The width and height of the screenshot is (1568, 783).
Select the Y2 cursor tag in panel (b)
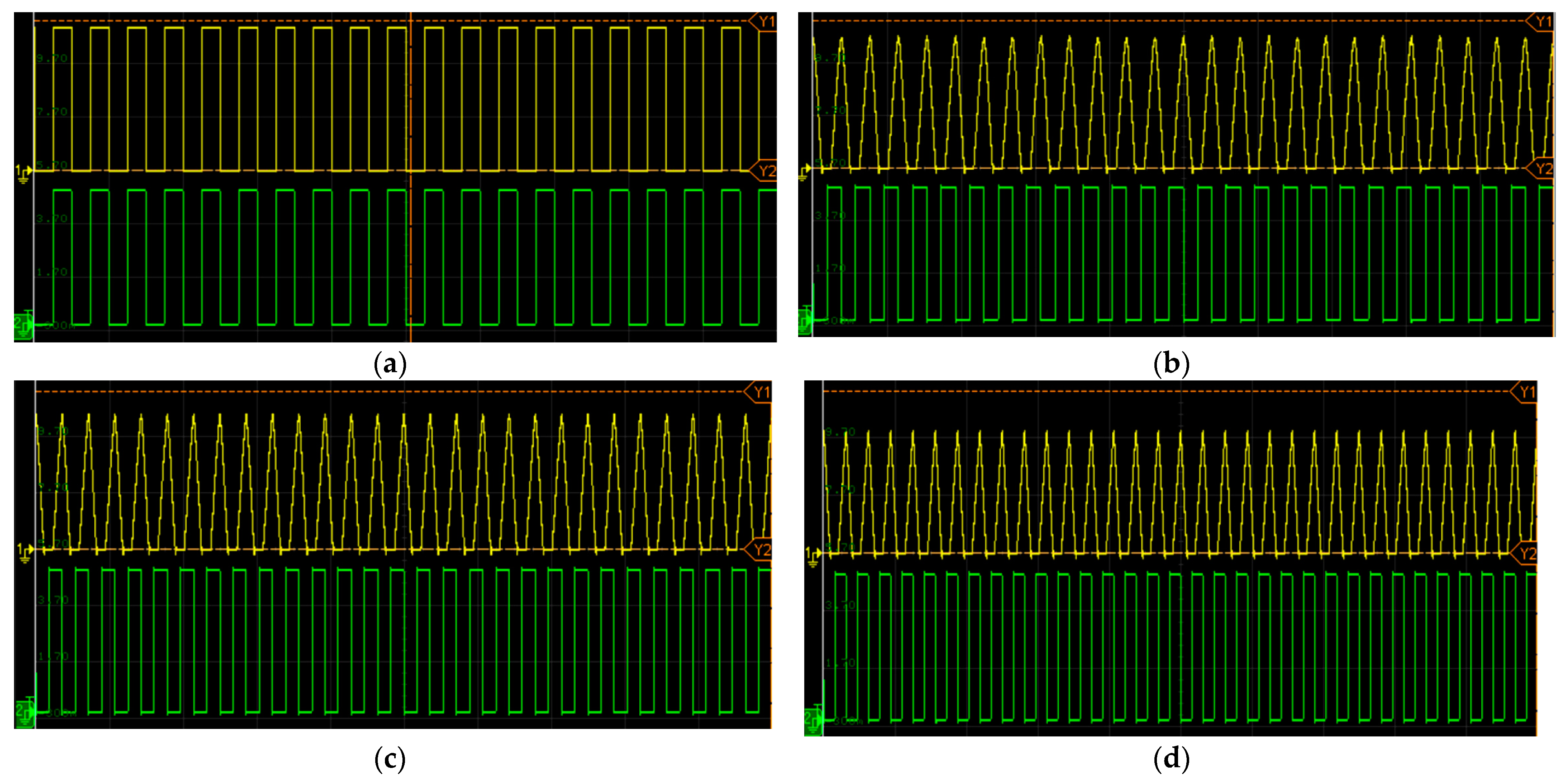pyautogui.click(x=1542, y=168)
